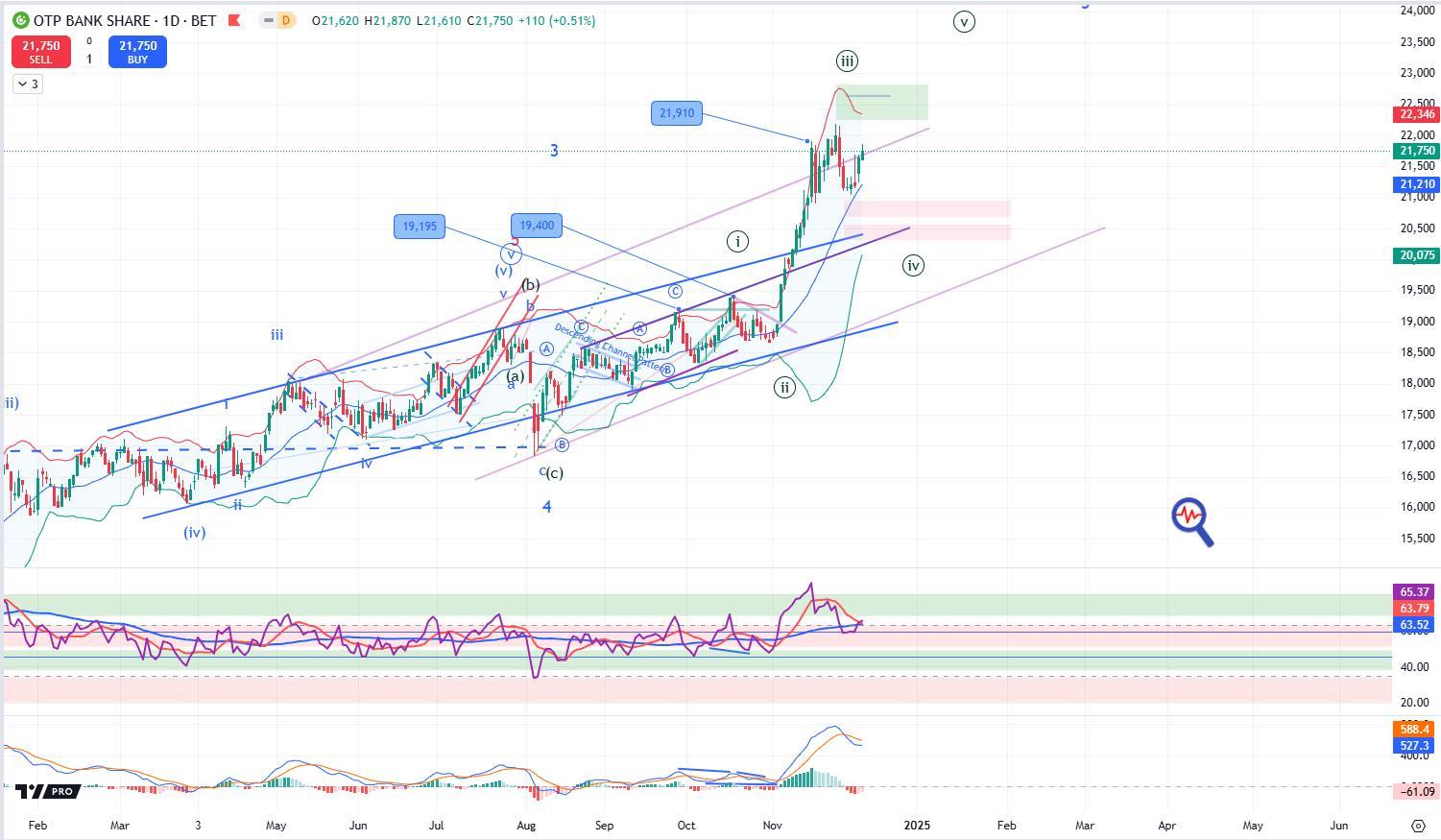The image size is (1441, 840).
Task: Select the 19,400 price callout label
Action: coord(537,226)
